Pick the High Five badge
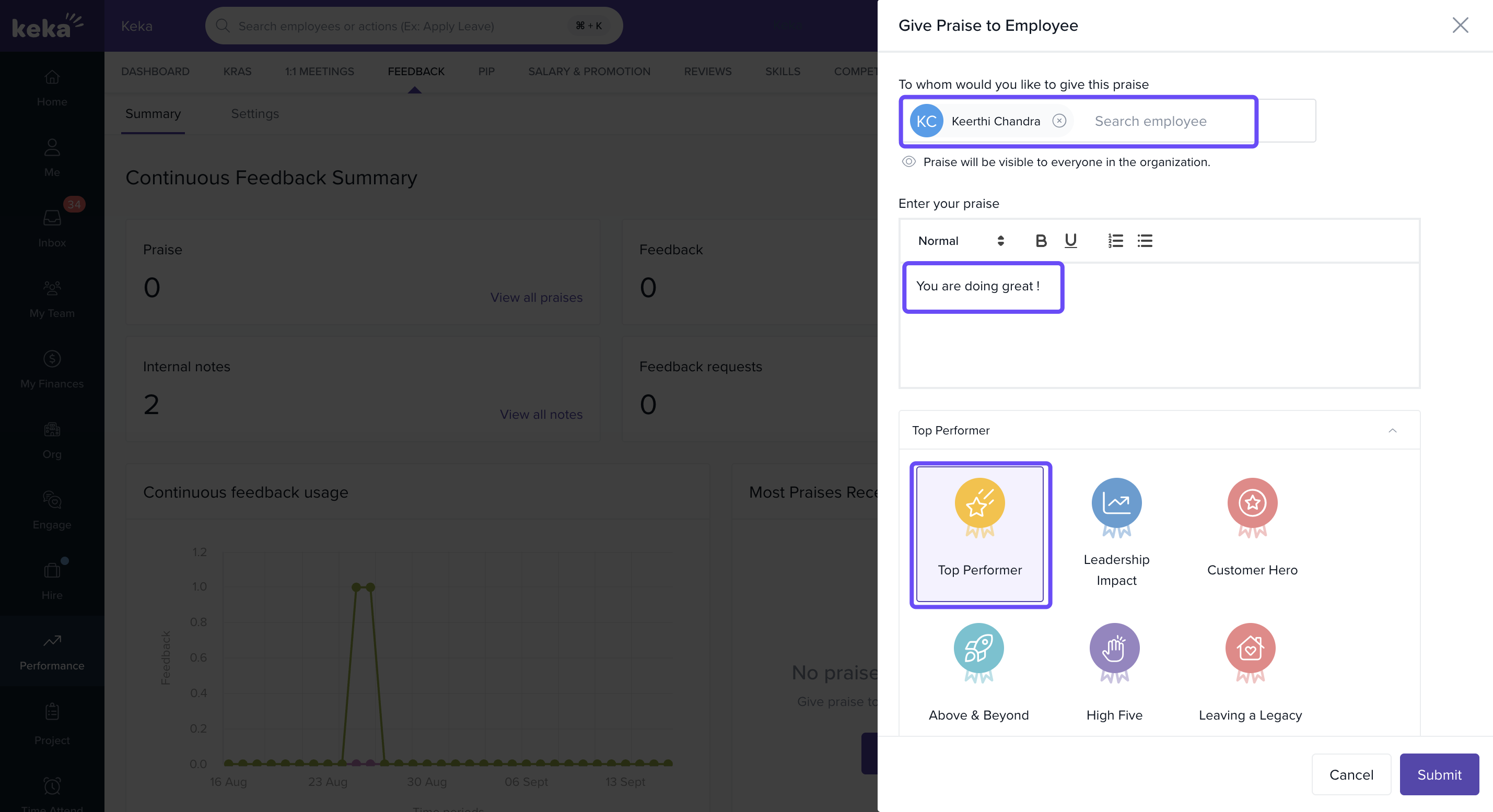Viewport: 1493px width, 812px height. tap(1114, 671)
